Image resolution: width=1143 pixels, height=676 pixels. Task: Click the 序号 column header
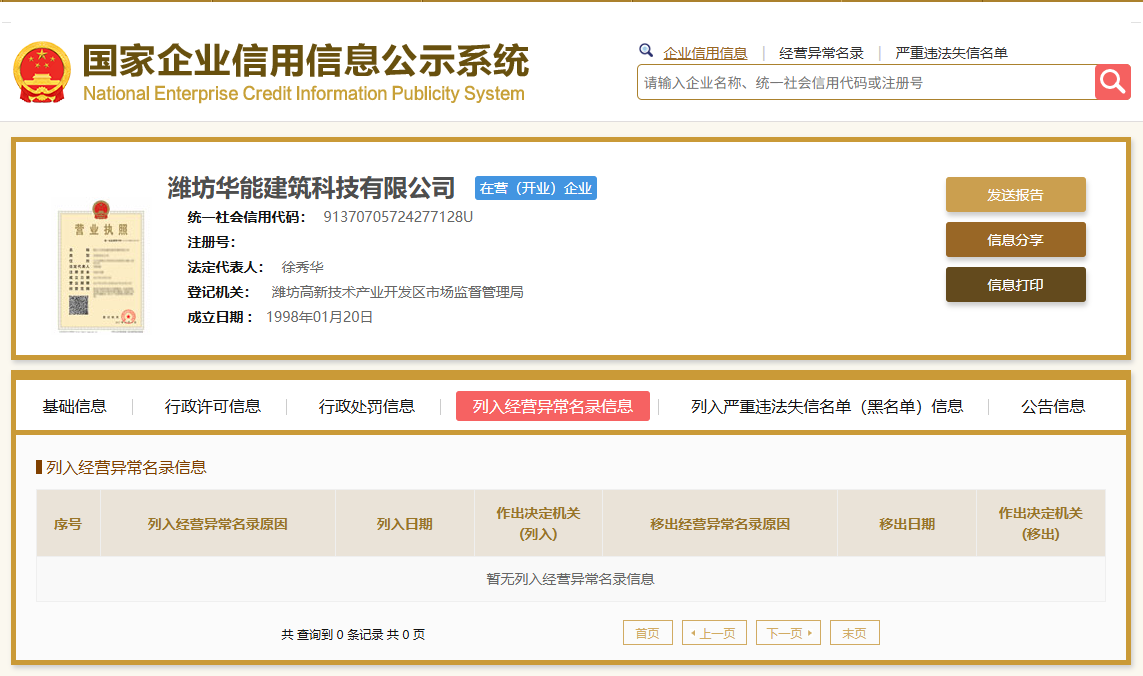tap(68, 524)
